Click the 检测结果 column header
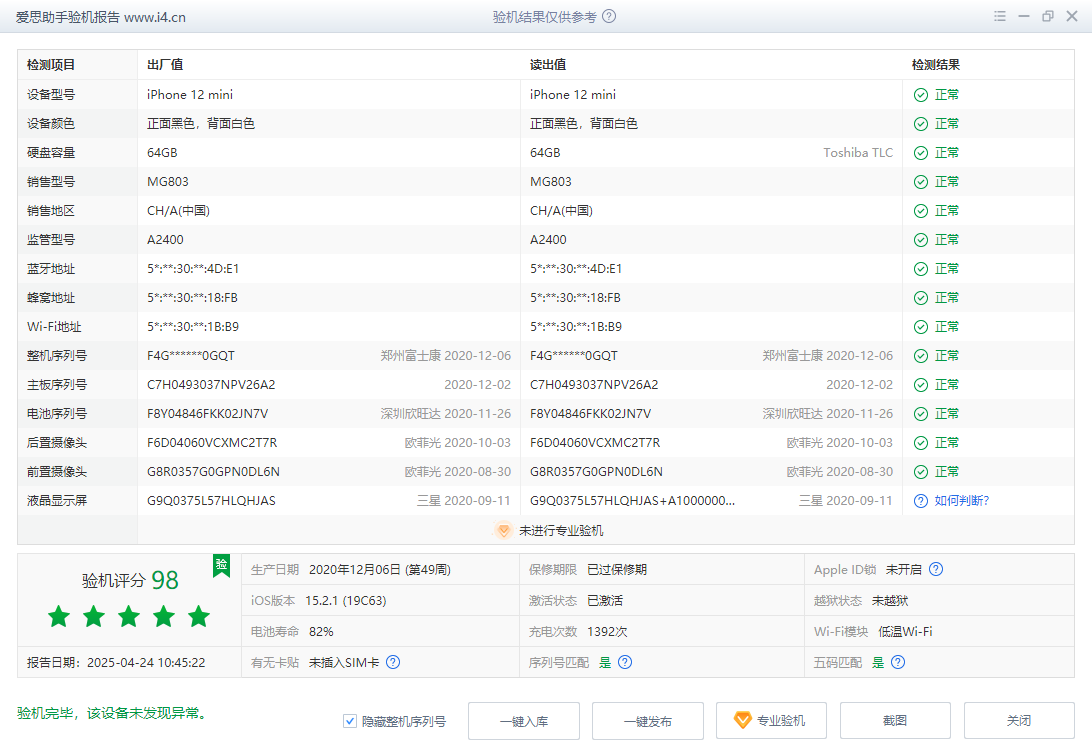Viewport: 1092px width, 756px height. pyautogui.click(x=936, y=65)
